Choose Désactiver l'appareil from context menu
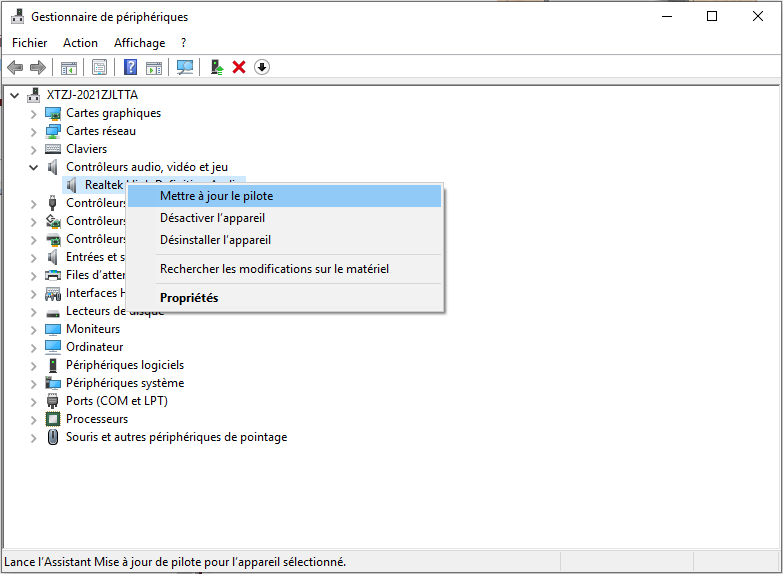 coord(285,218)
